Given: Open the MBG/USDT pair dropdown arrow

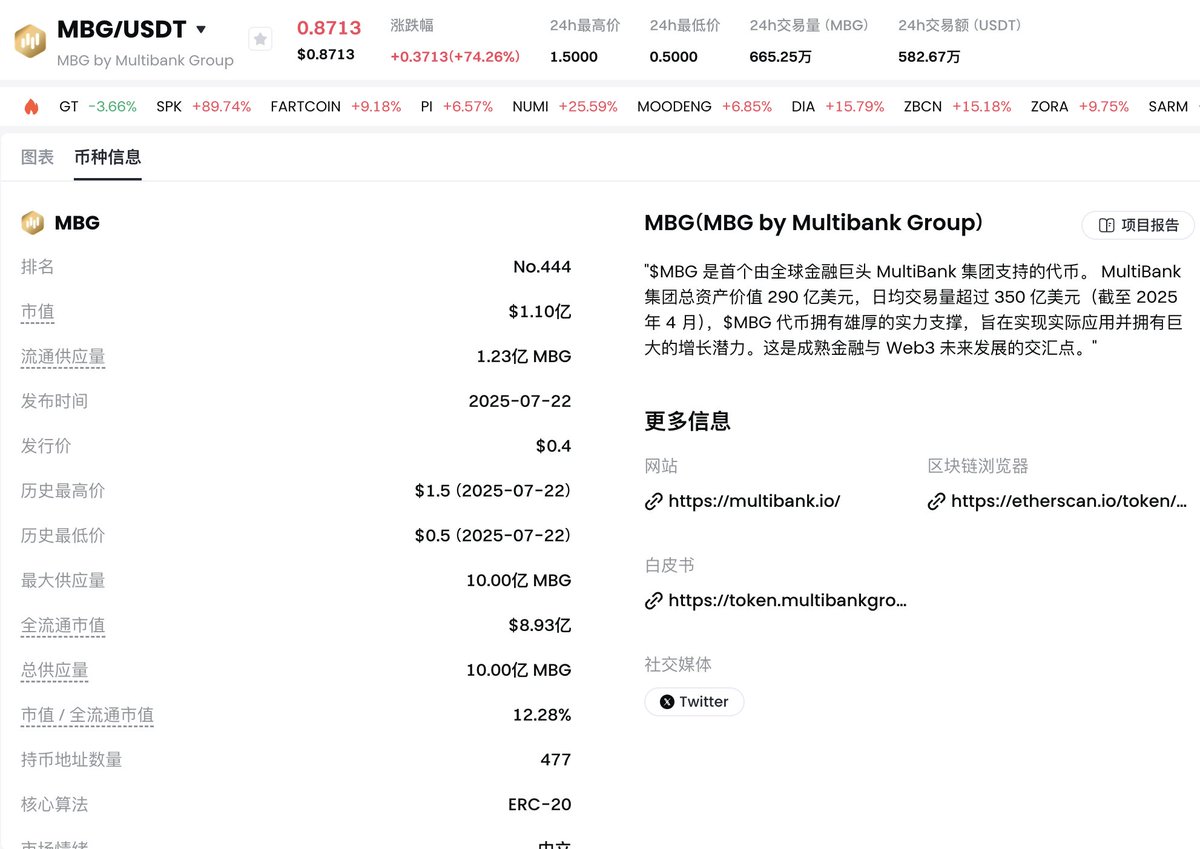Looking at the screenshot, I should (x=201, y=30).
